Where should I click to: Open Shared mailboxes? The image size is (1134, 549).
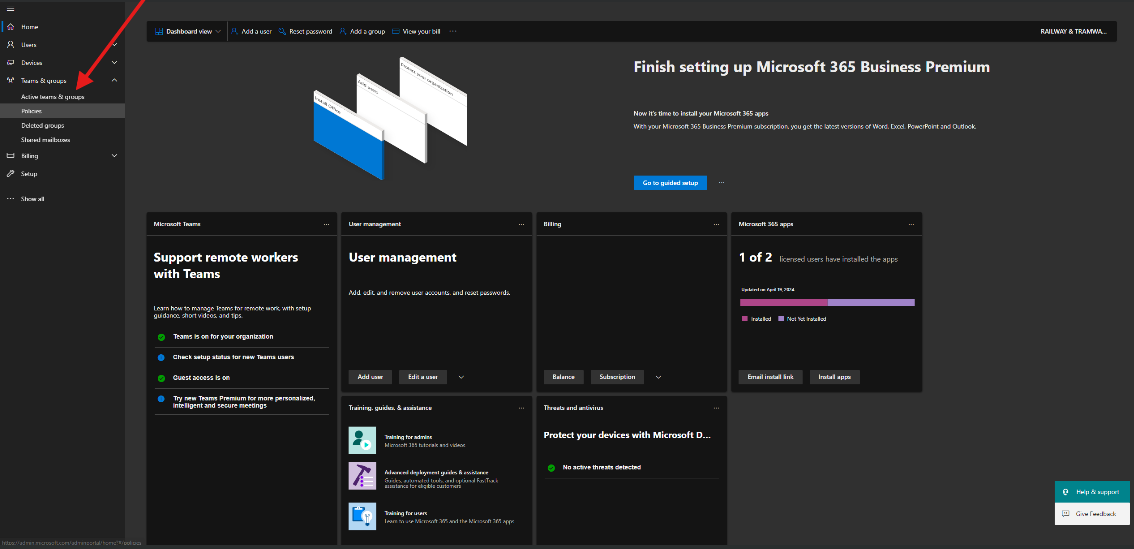click(x=46, y=140)
